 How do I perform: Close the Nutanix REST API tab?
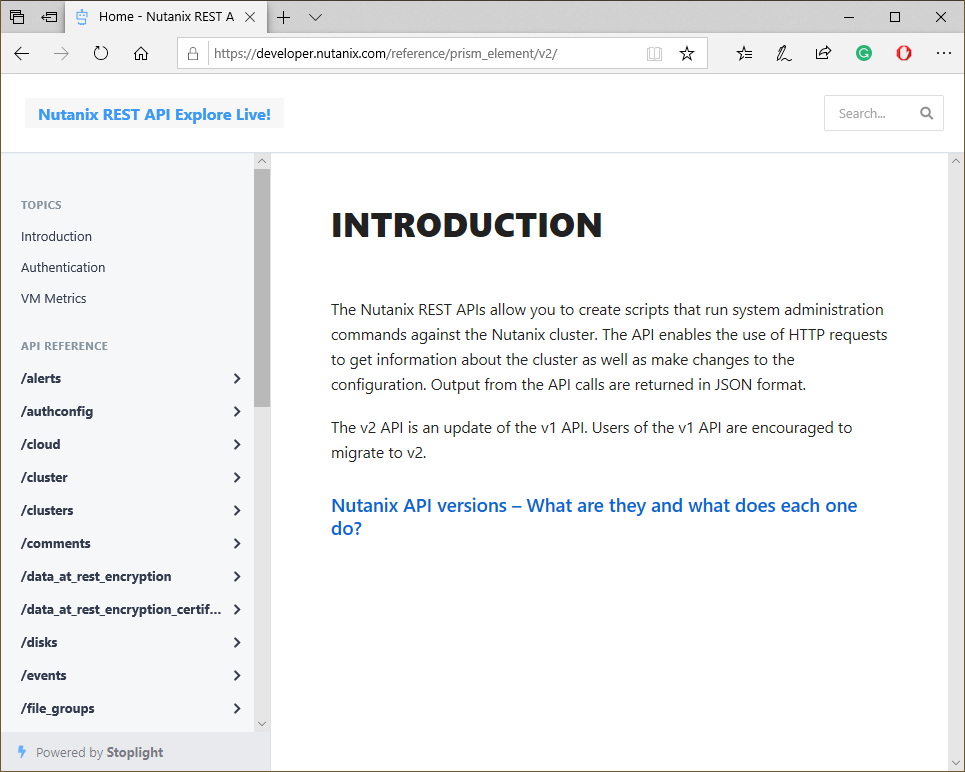click(x=250, y=17)
